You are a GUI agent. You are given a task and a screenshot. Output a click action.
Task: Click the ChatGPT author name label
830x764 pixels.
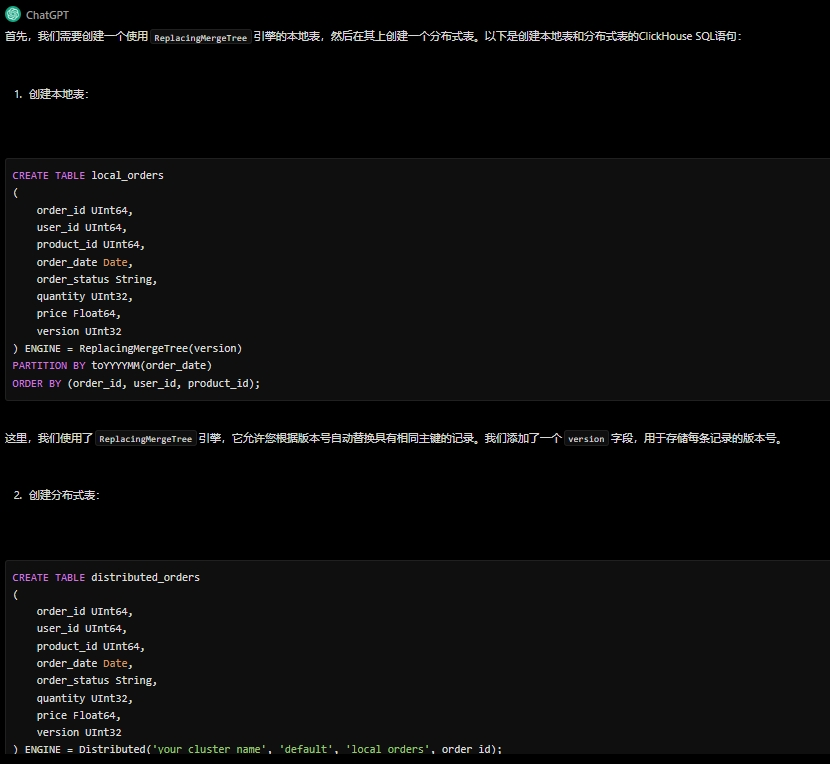(x=47, y=15)
